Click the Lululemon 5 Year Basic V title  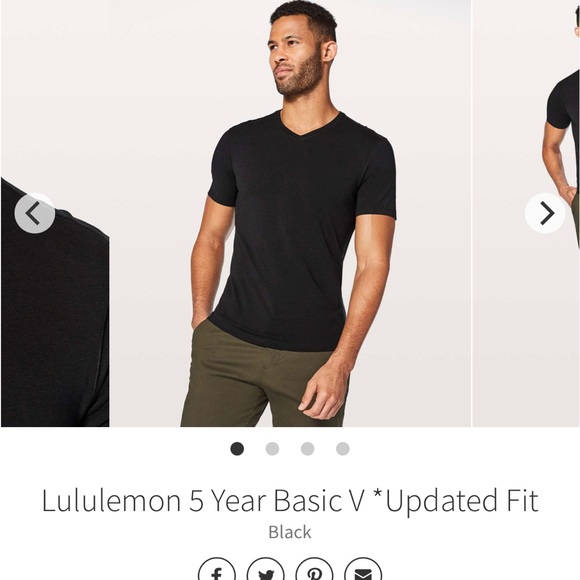[290, 500]
